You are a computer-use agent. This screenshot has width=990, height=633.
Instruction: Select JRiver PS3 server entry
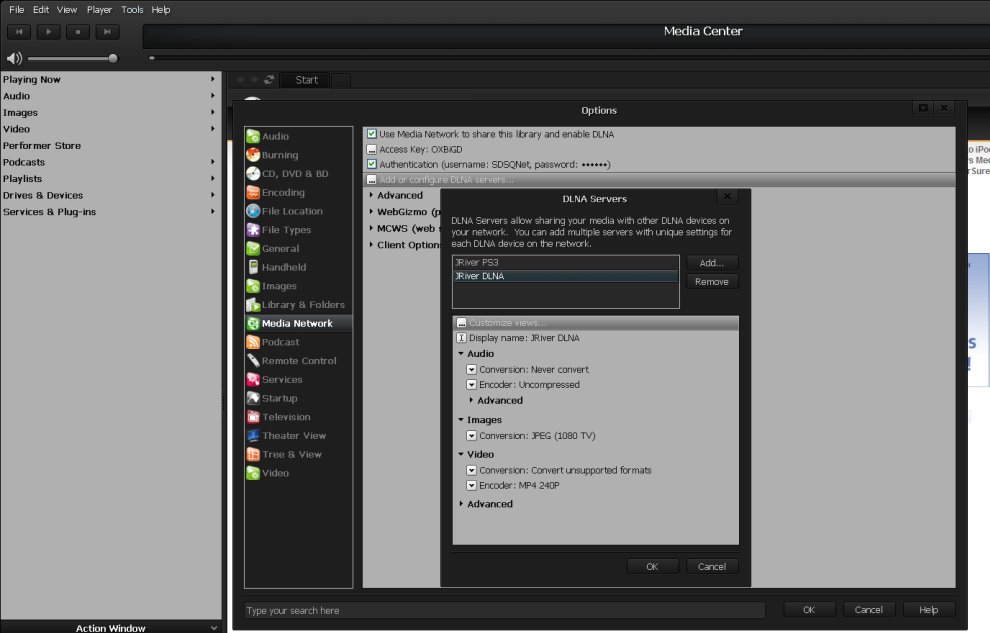pyautogui.click(x=566, y=263)
